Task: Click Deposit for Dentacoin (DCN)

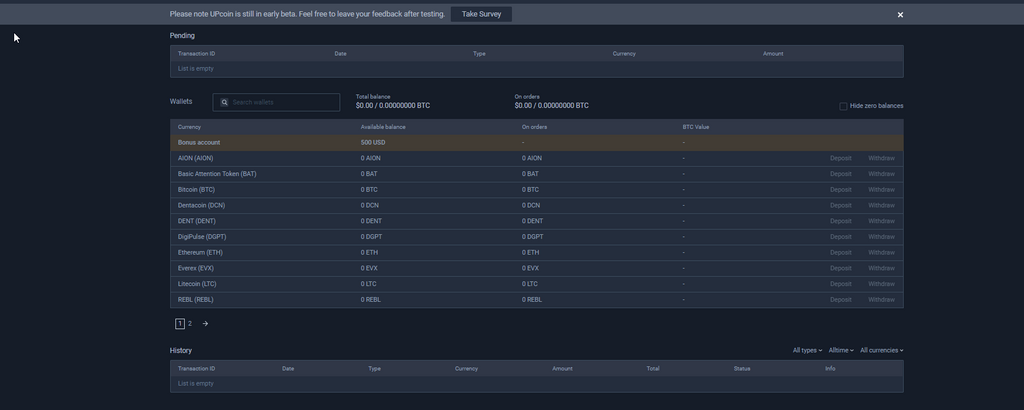Action: tap(840, 205)
